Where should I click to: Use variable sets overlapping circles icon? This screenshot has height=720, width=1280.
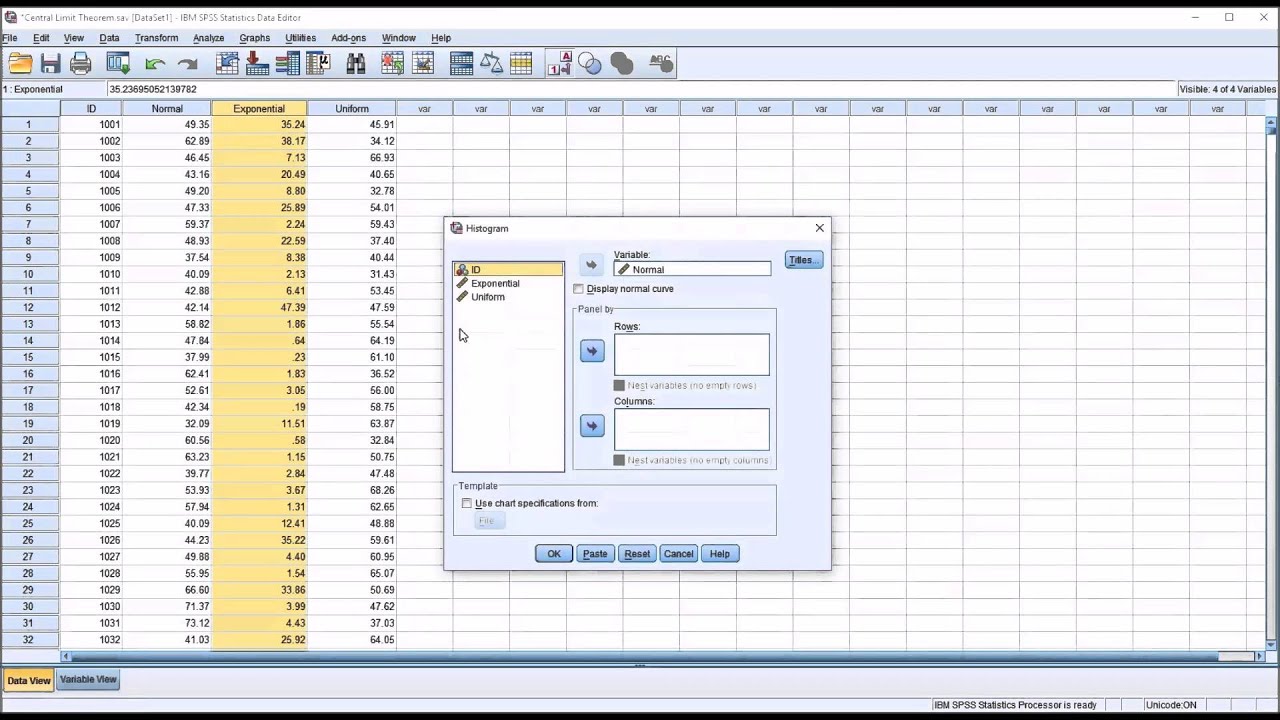pos(590,64)
